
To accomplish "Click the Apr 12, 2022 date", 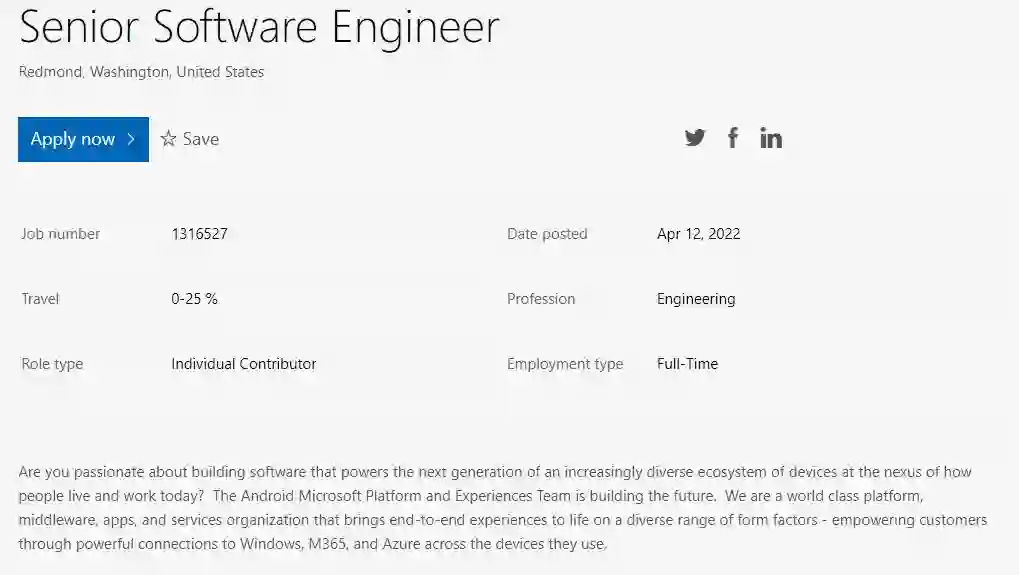I will tap(698, 234).
